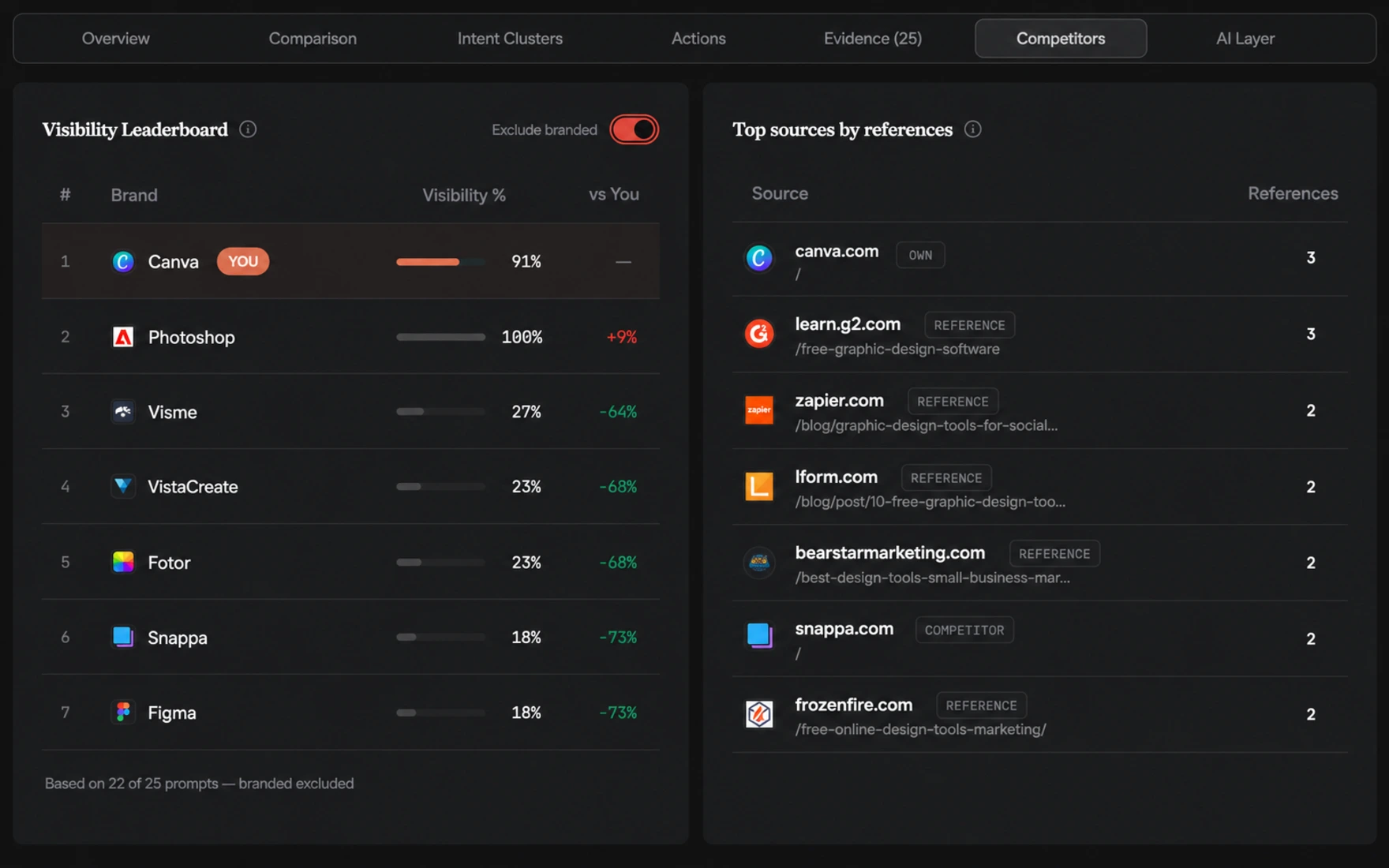Click the Figma logo icon
This screenshot has width=1389, height=868.
point(123,713)
